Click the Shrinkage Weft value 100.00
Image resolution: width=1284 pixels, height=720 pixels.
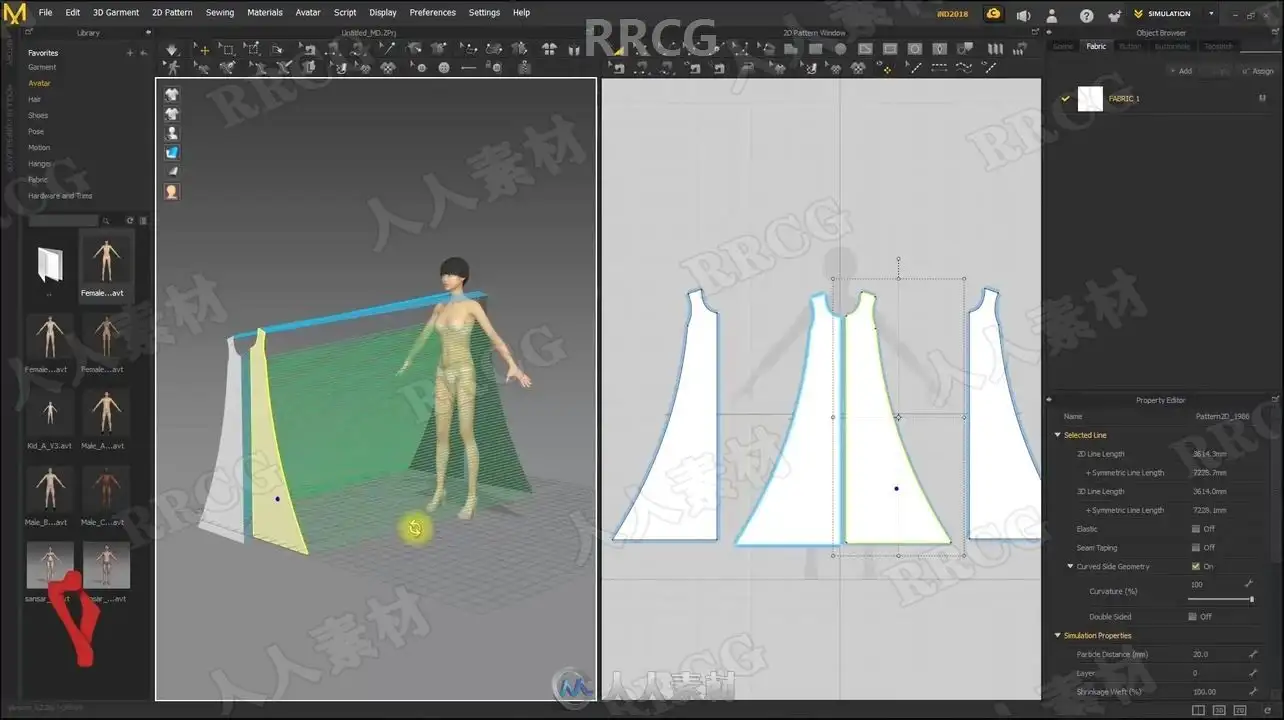coord(1204,691)
